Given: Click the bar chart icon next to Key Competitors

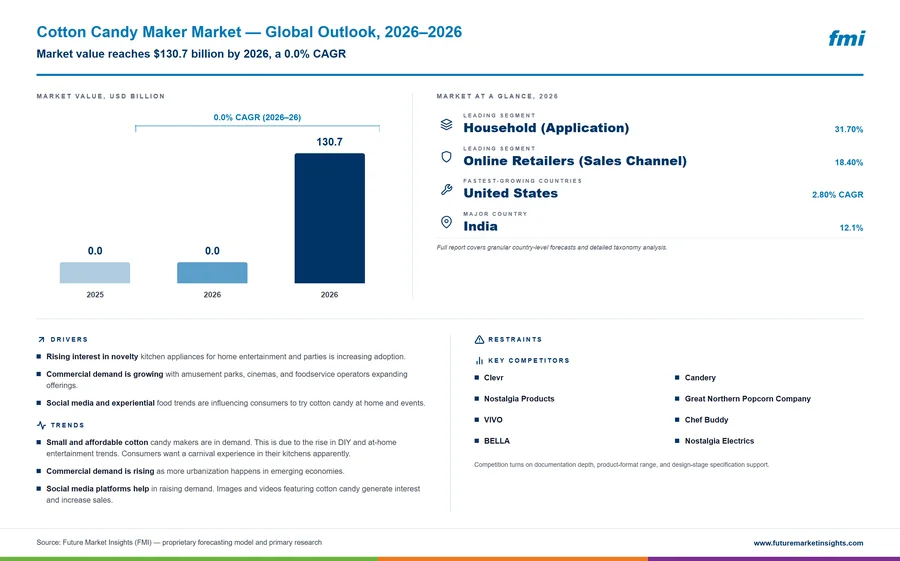Looking at the screenshot, I should tap(479, 361).
